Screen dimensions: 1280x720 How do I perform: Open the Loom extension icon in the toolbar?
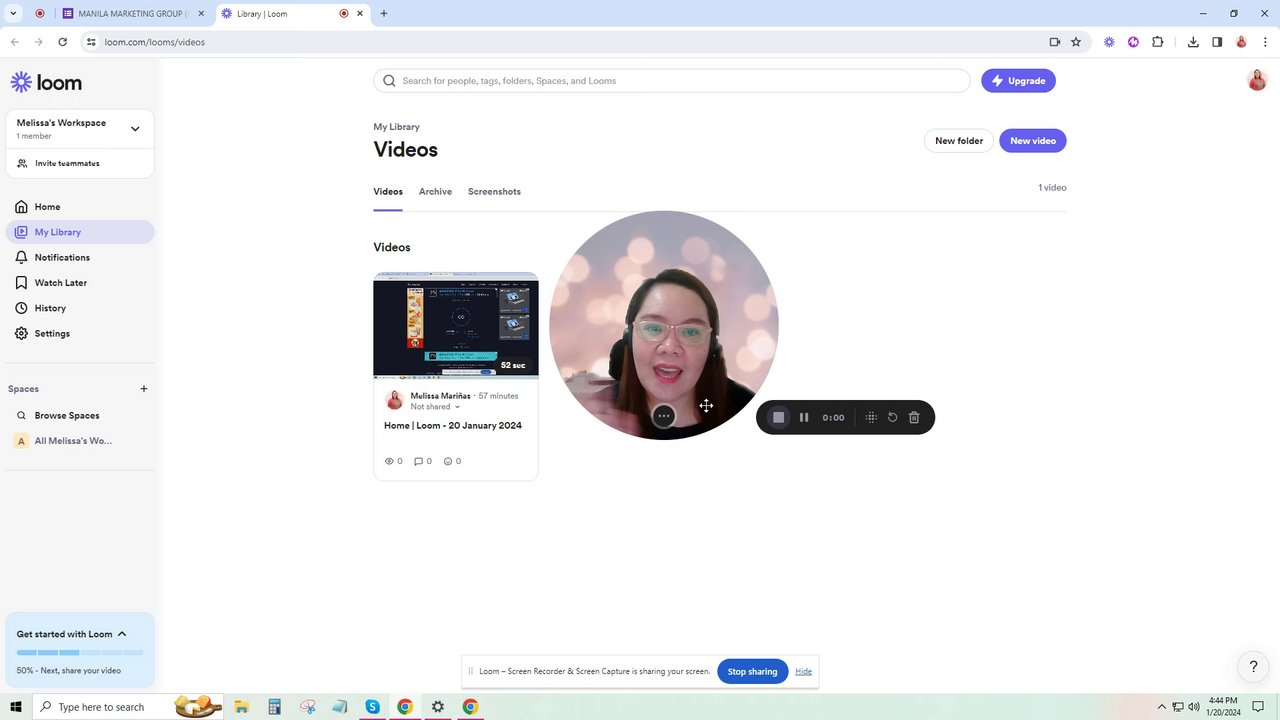pyautogui.click(x=1109, y=42)
